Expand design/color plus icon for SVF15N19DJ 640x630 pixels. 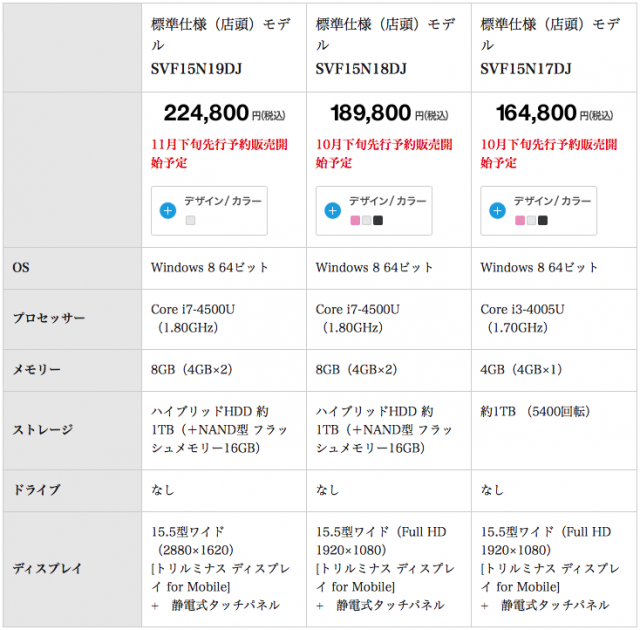point(168,211)
